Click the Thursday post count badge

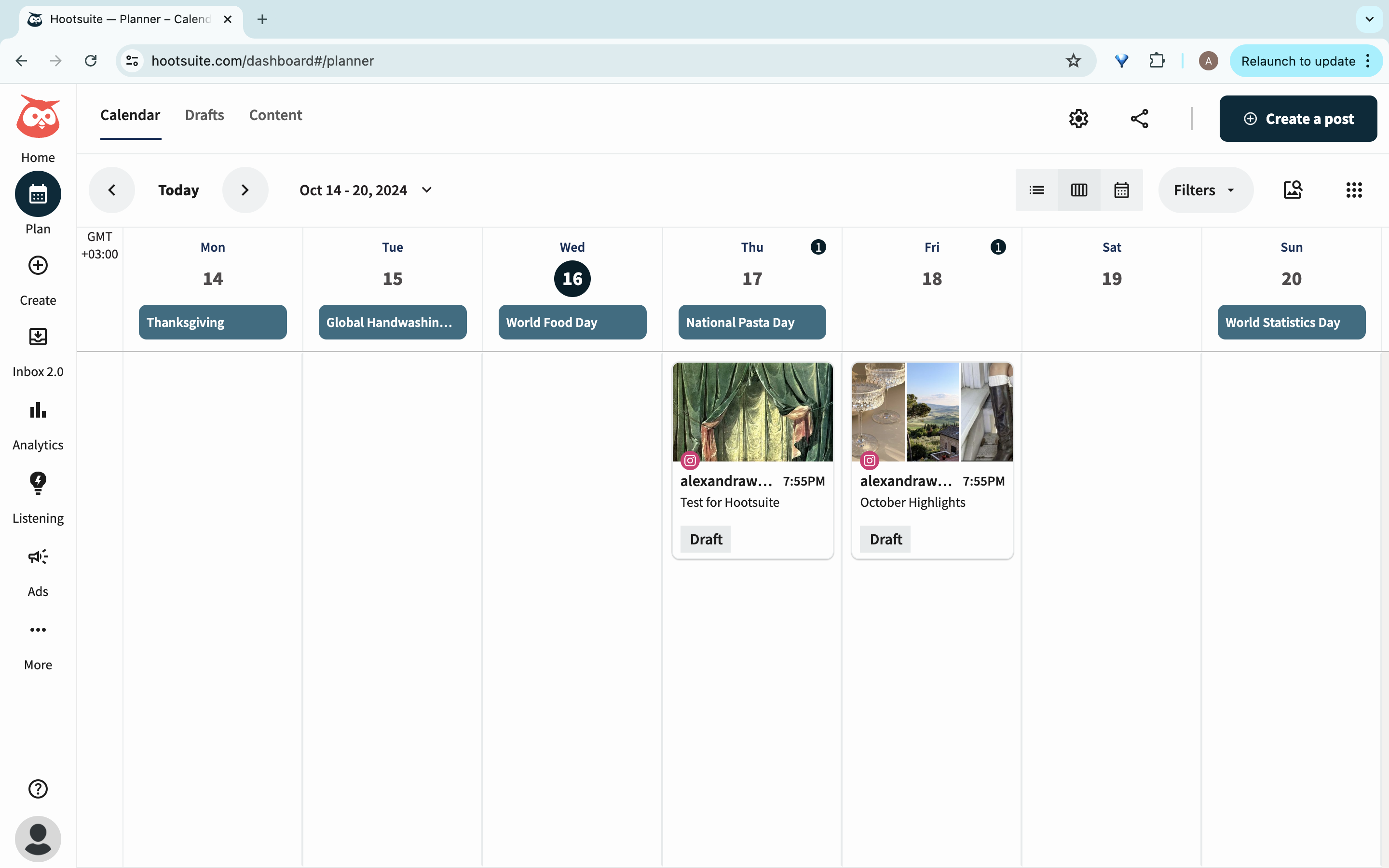(x=818, y=247)
